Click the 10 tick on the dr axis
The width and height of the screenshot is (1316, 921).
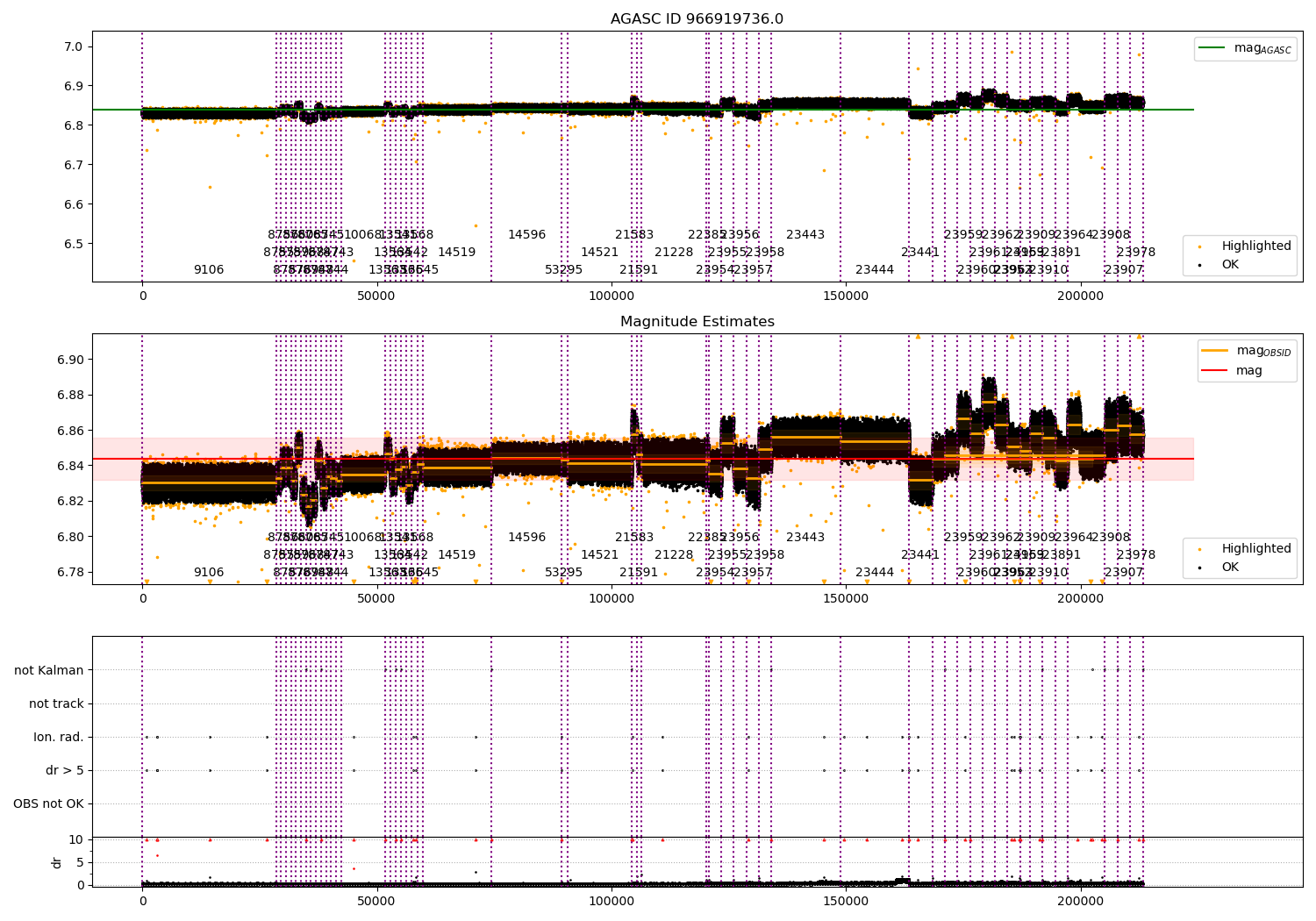tap(76, 839)
